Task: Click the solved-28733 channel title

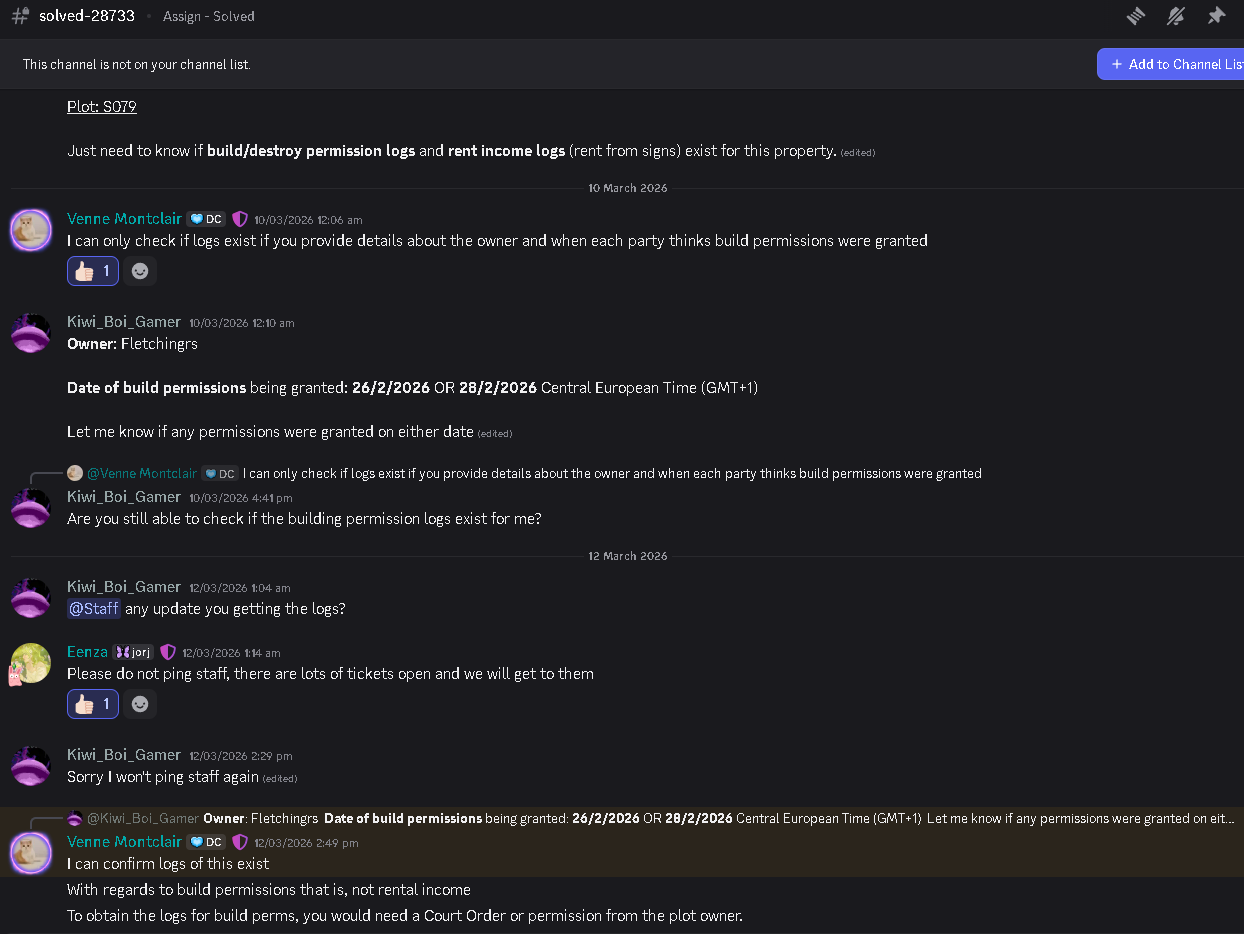Action: coord(87,16)
